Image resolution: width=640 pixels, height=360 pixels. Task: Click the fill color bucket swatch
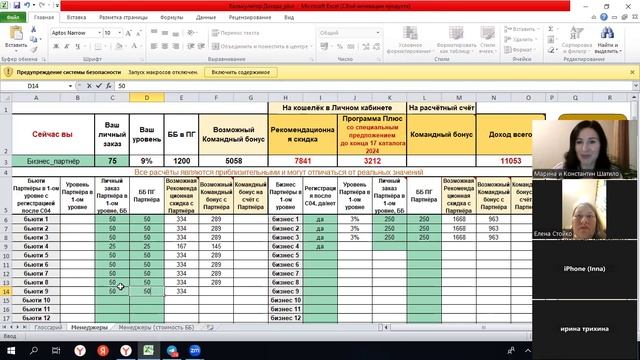(118, 47)
